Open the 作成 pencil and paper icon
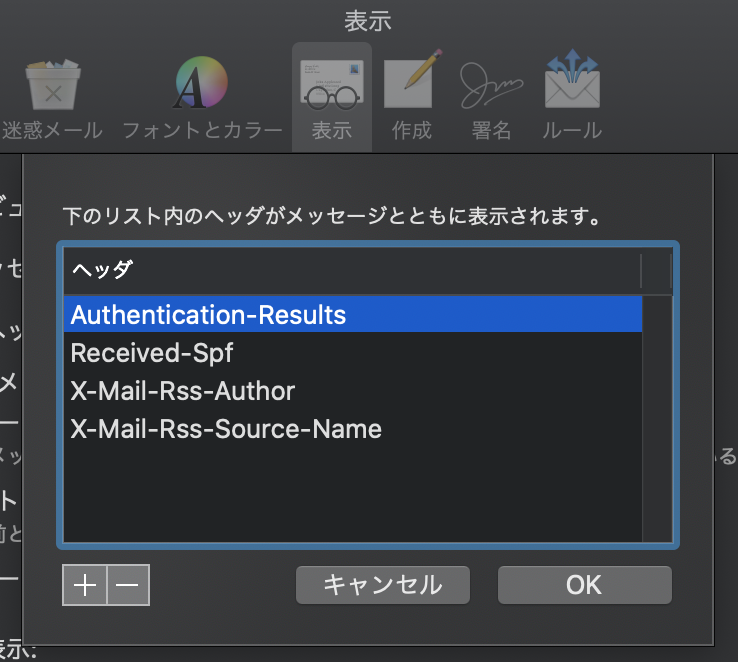The height and width of the screenshot is (662, 738). tap(413, 79)
